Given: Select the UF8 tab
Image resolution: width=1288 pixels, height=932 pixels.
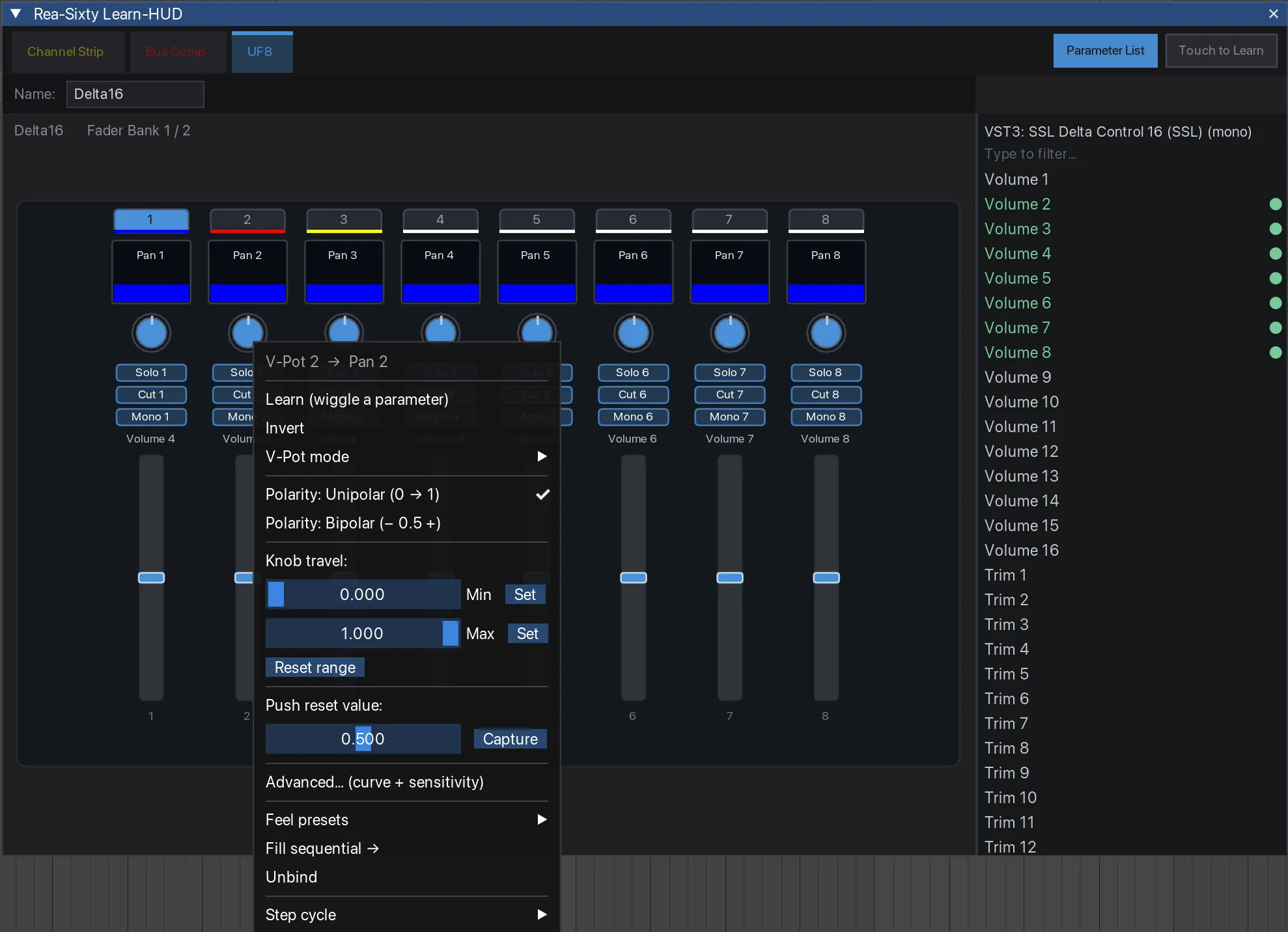Looking at the screenshot, I should click(x=262, y=51).
